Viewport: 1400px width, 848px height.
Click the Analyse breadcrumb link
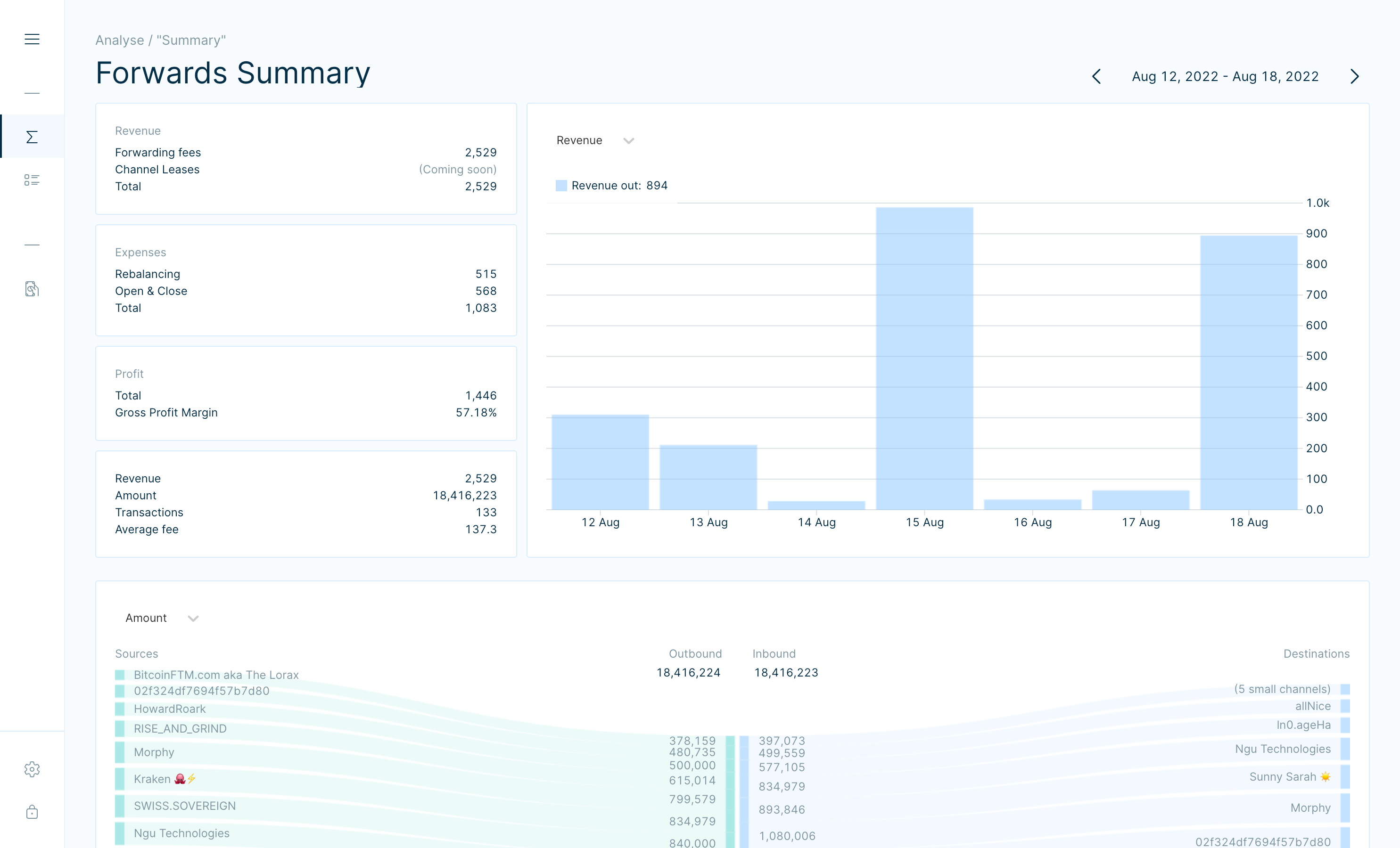tap(119, 41)
